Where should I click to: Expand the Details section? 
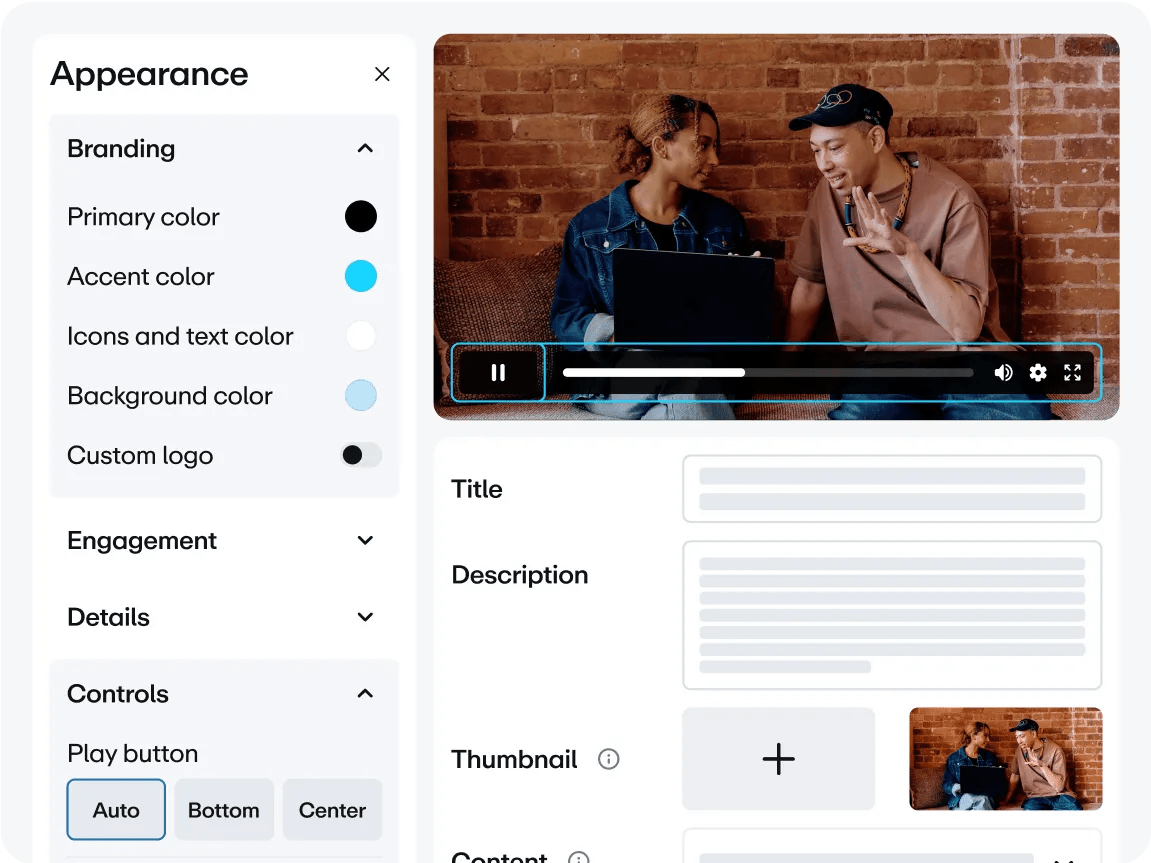tap(365, 617)
